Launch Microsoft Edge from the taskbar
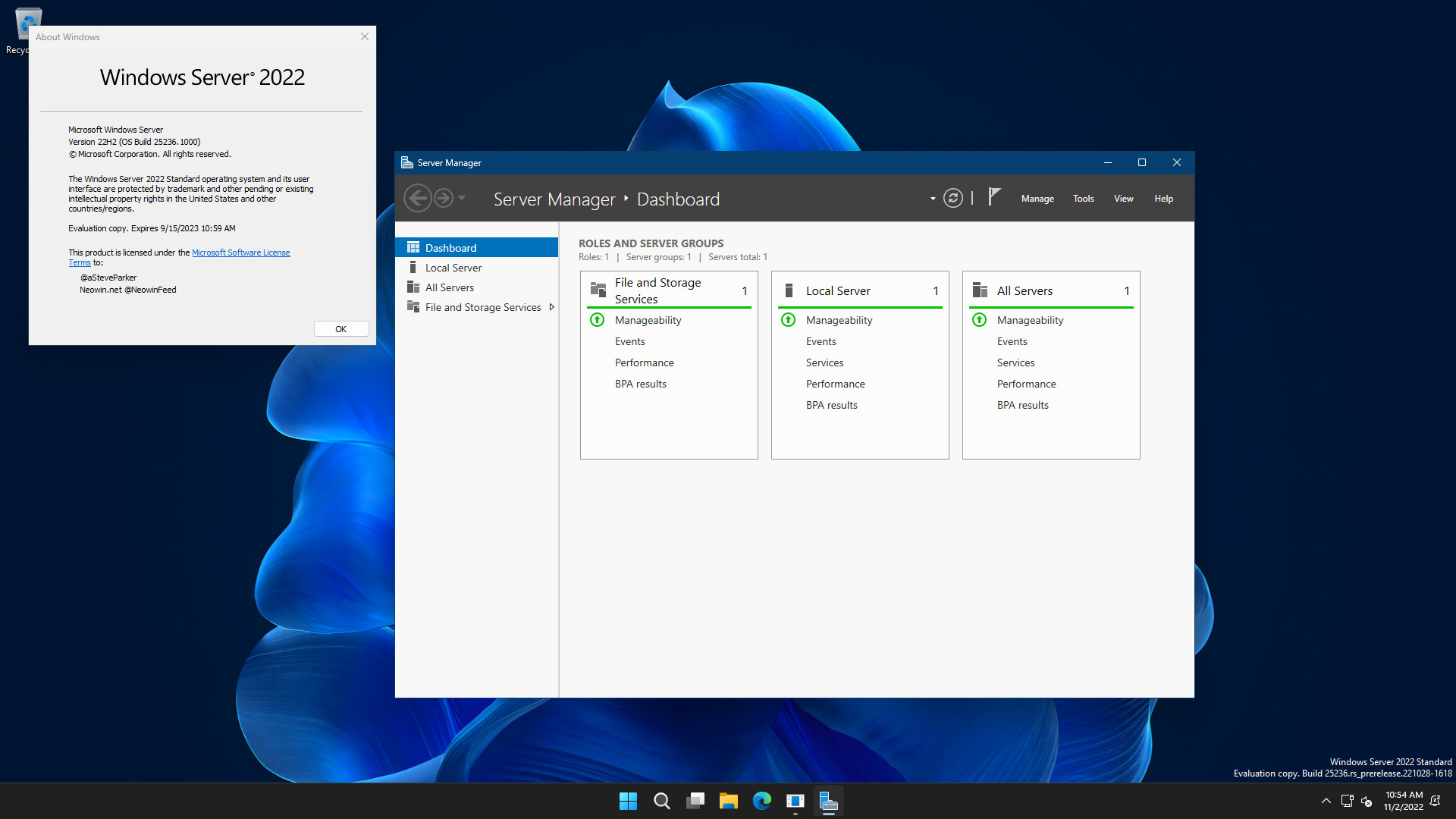The height and width of the screenshot is (819, 1456). coord(762,800)
